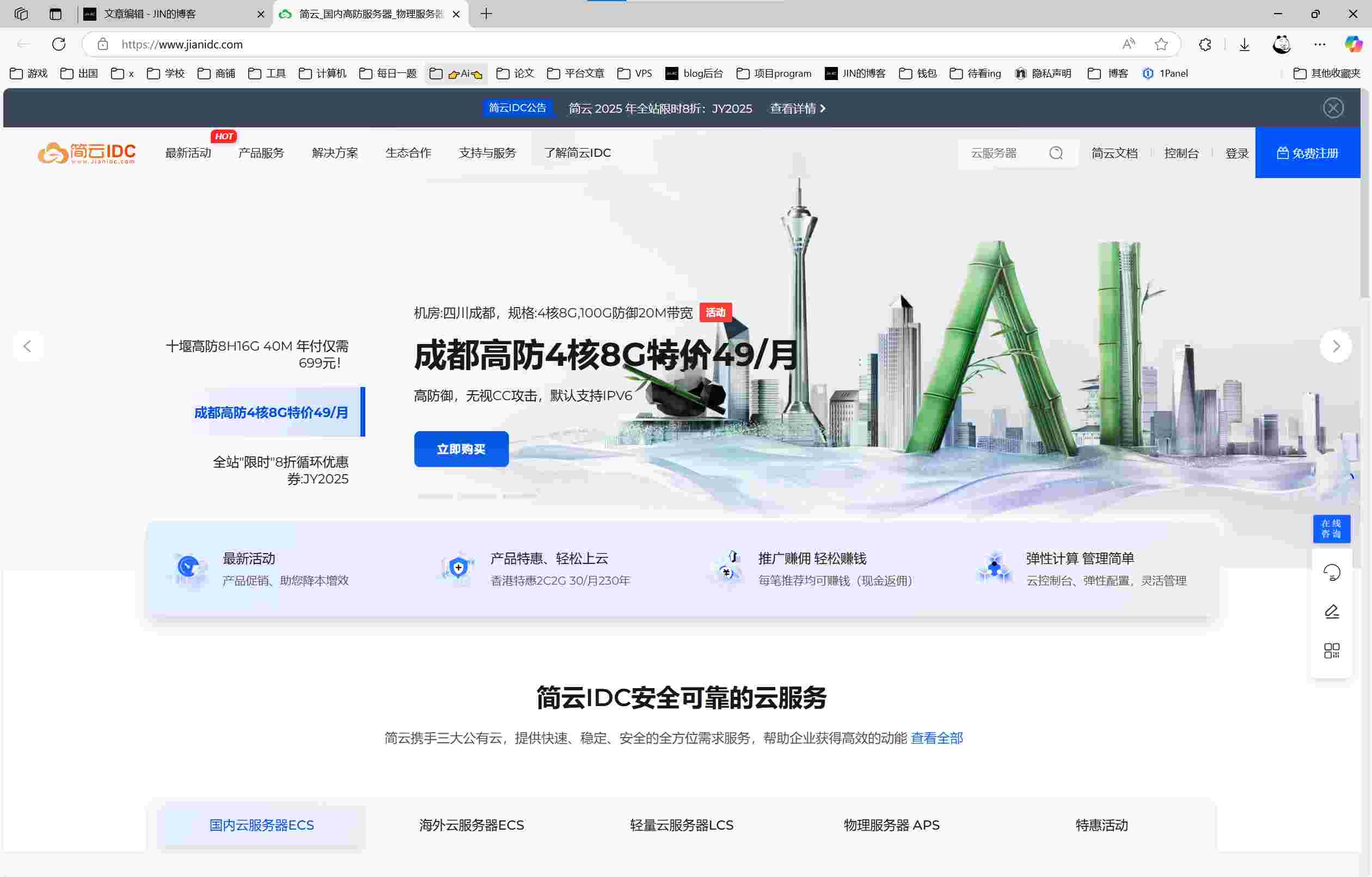Viewport: 1372px width, 877px height.
Task: Open the 其他收藏夹 bookmarks folder
Action: click(1326, 73)
